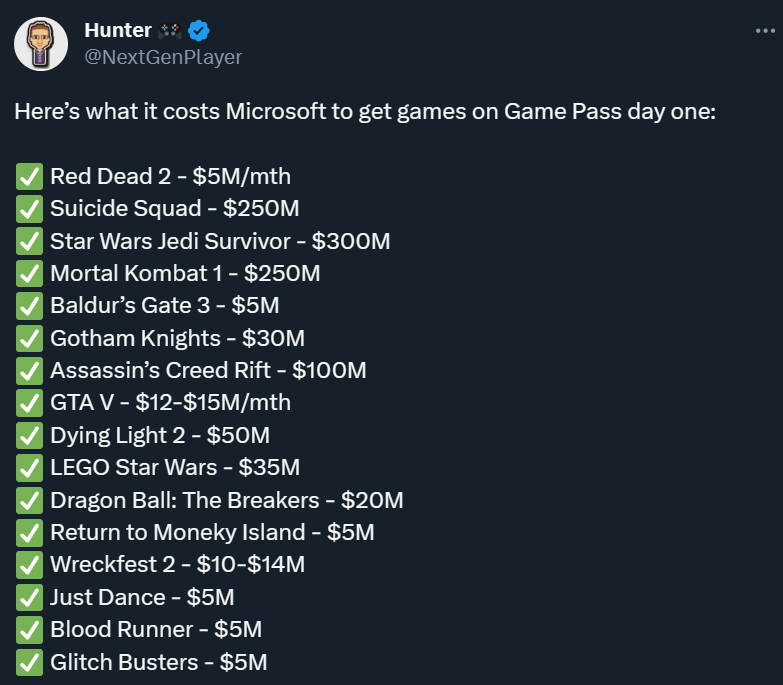Click the green checkmark beside GTA V
Viewport: 783px width, 685px height.
click(x=29, y=403)
